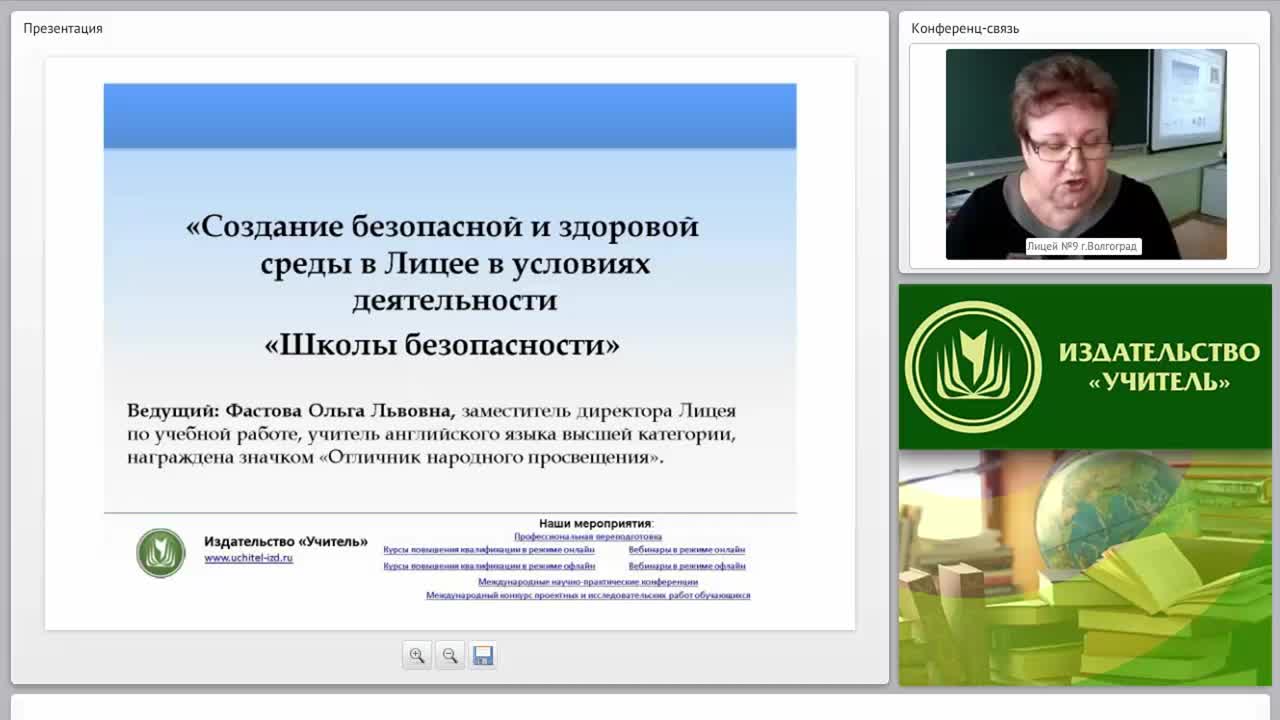Click the «Школы безопасности» title line
This screenshot has width=1280, height=720.
442,344
